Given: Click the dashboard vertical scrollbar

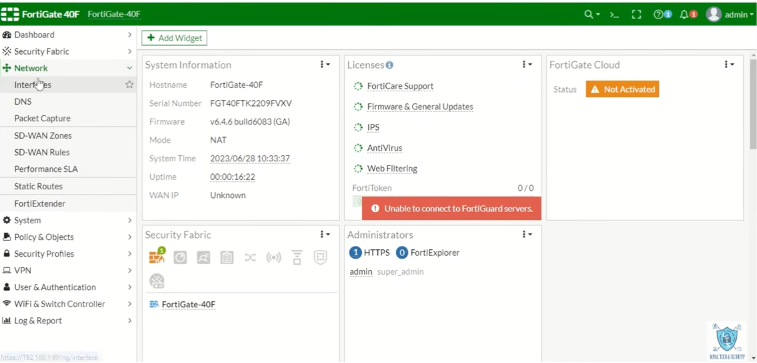Looking at the screenshot, I should tap(753, 104).
